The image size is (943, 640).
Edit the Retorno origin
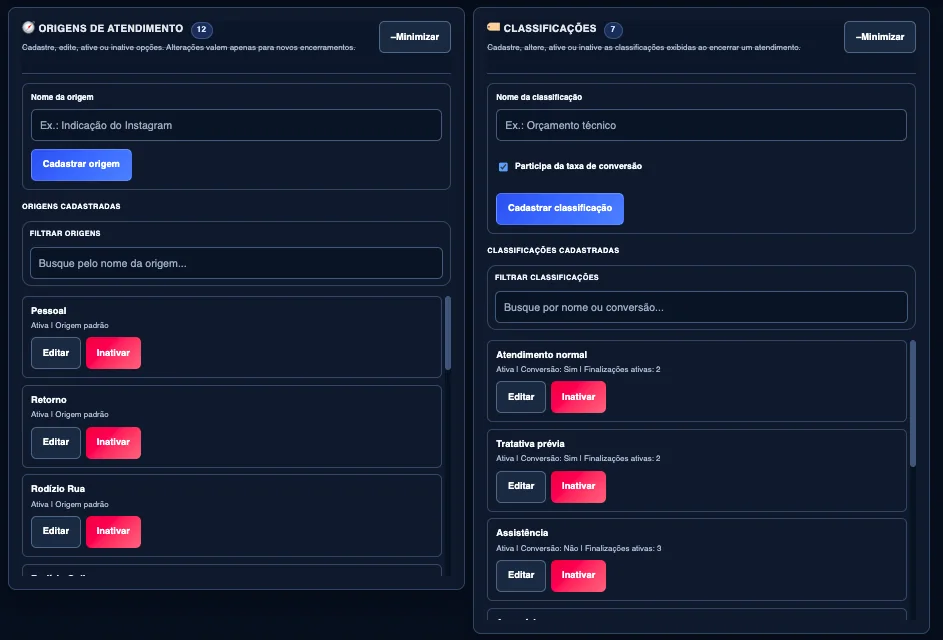pos(56,442)
